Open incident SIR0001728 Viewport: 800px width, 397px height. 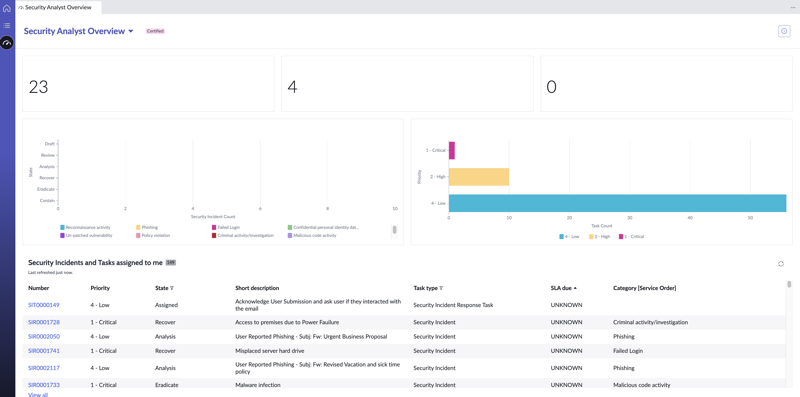pyautogui.click(x=43, y=322)
